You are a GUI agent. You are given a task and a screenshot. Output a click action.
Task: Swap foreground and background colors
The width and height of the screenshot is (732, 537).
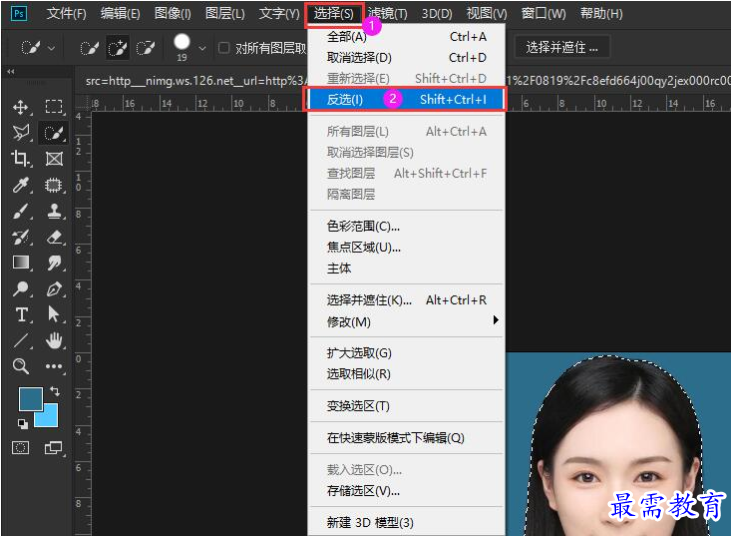[x=55, y=390]
